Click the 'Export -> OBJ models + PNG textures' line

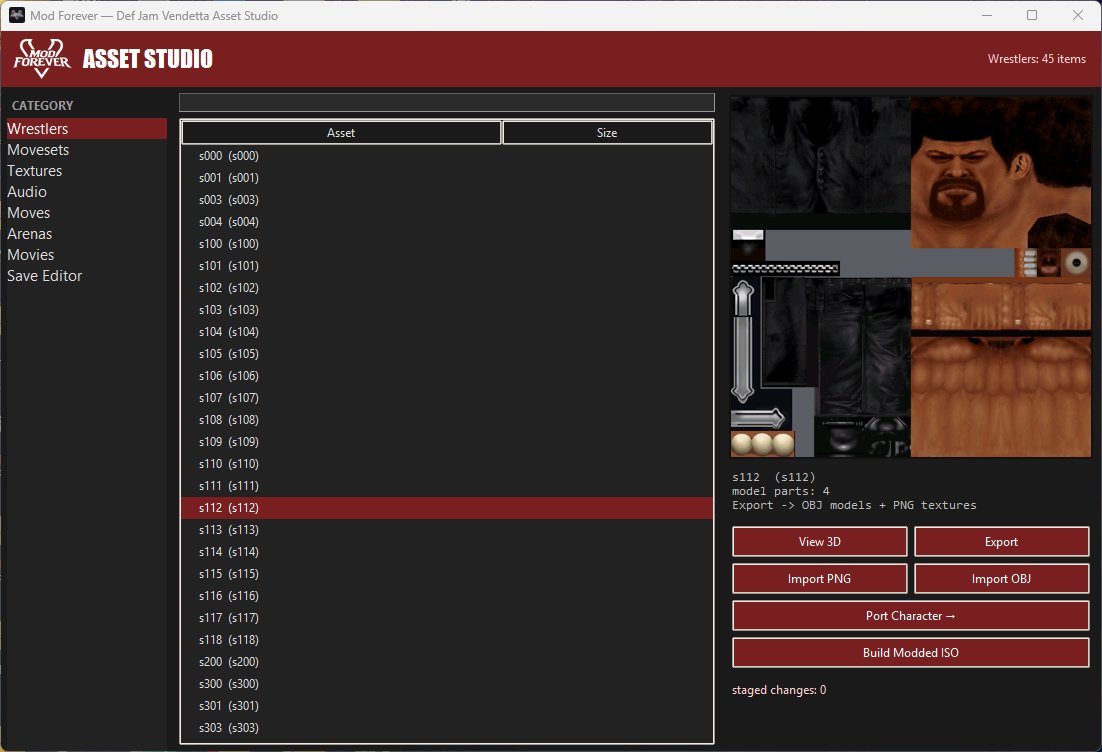(854, 505)
